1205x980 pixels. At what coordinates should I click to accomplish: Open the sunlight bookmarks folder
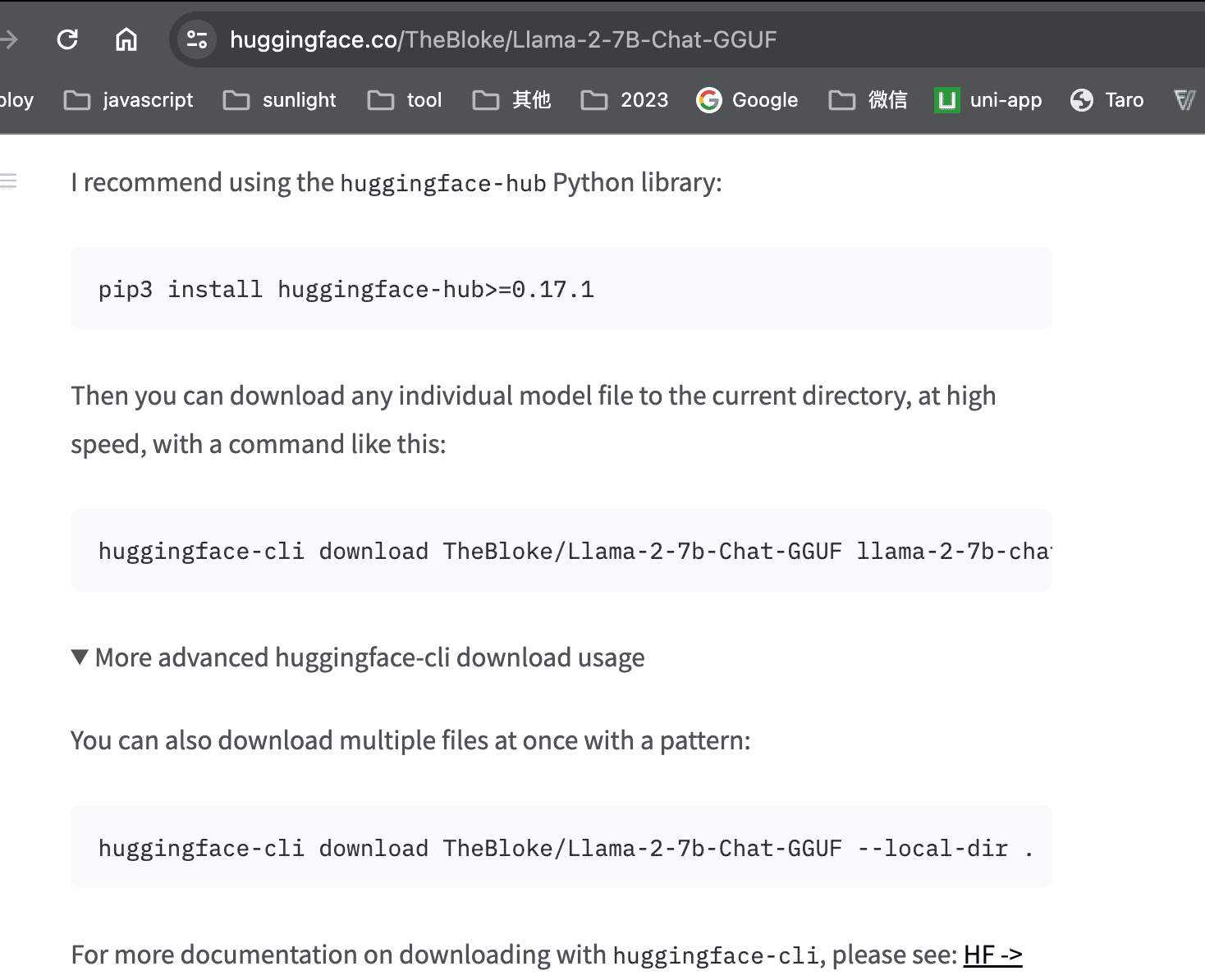click(x=280, y=99)
